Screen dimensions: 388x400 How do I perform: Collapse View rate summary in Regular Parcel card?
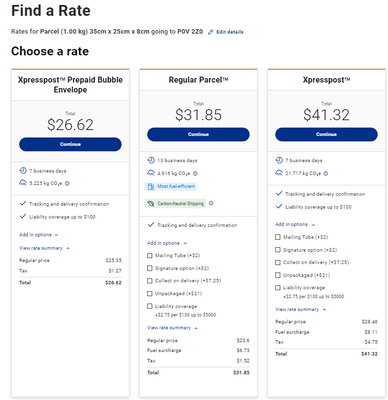click(172, 328)
